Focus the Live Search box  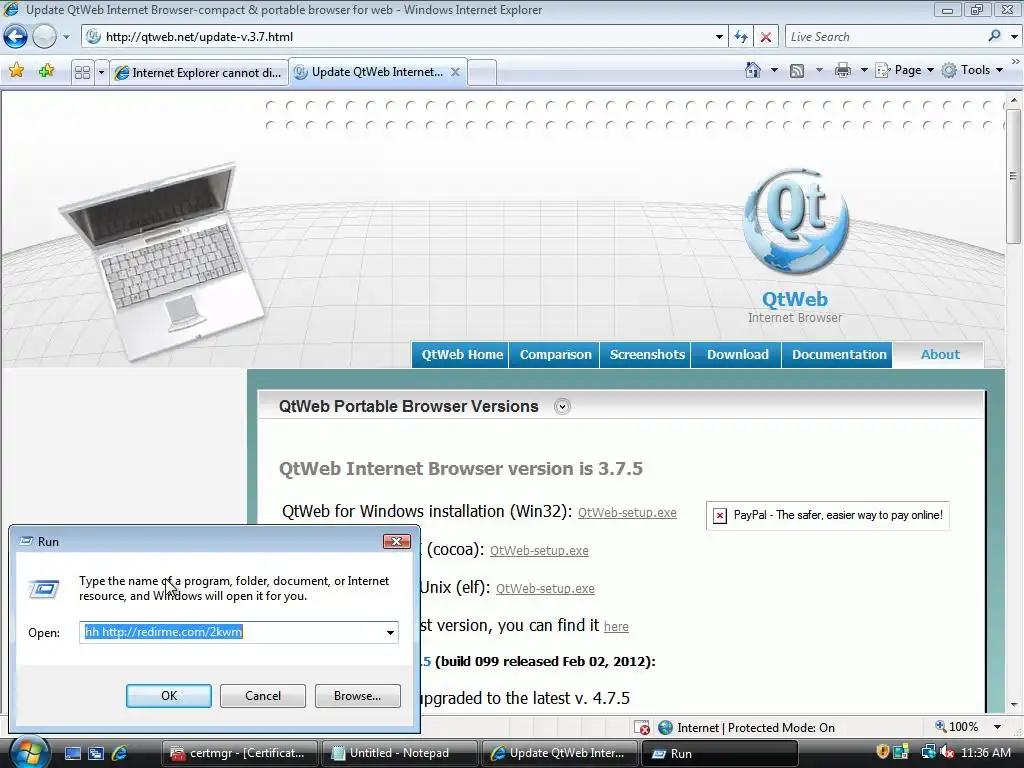885,37
